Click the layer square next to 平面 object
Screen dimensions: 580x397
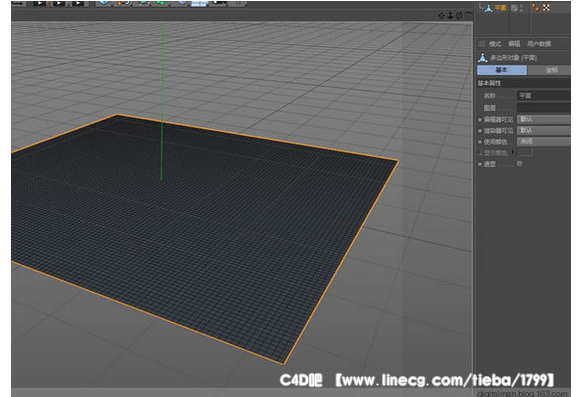pos(515,8)
